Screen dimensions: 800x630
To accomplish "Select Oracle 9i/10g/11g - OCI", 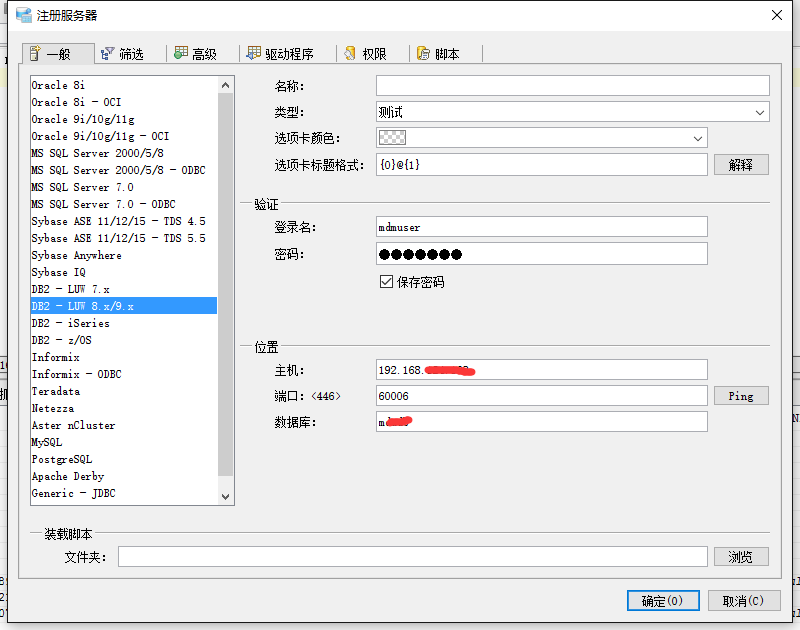I will 124,136.
